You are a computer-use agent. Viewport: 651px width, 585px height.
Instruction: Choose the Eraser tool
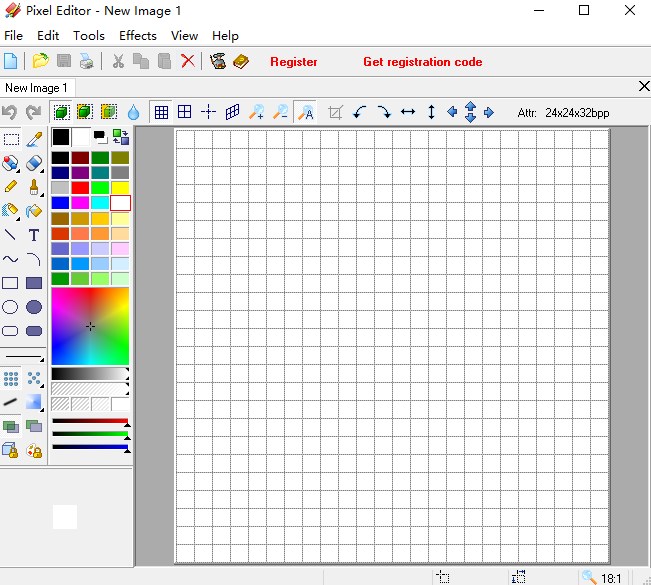tap(34, 163)
